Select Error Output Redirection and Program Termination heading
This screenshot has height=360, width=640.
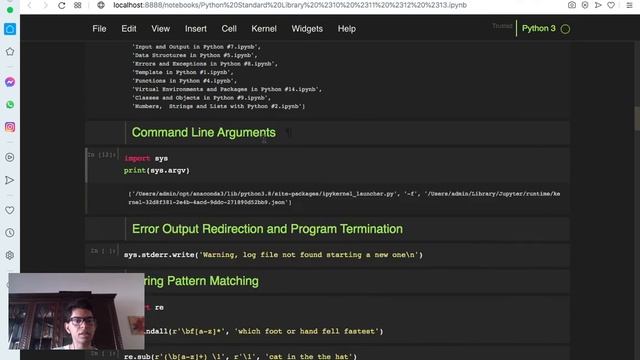[x=267, y=229]
